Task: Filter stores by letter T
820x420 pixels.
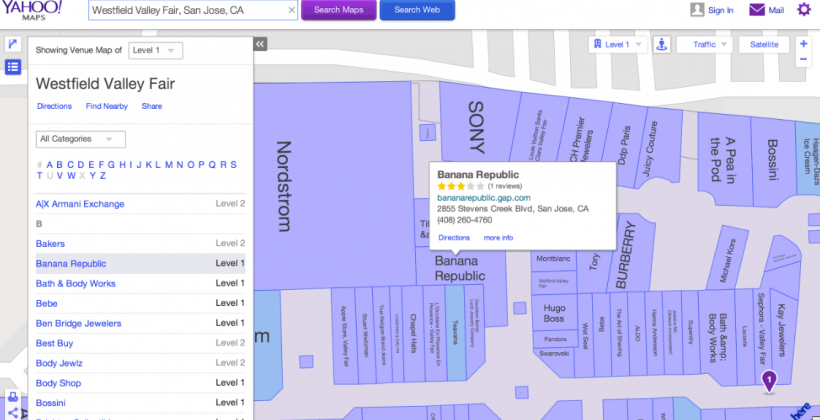Action: (39, 176)
